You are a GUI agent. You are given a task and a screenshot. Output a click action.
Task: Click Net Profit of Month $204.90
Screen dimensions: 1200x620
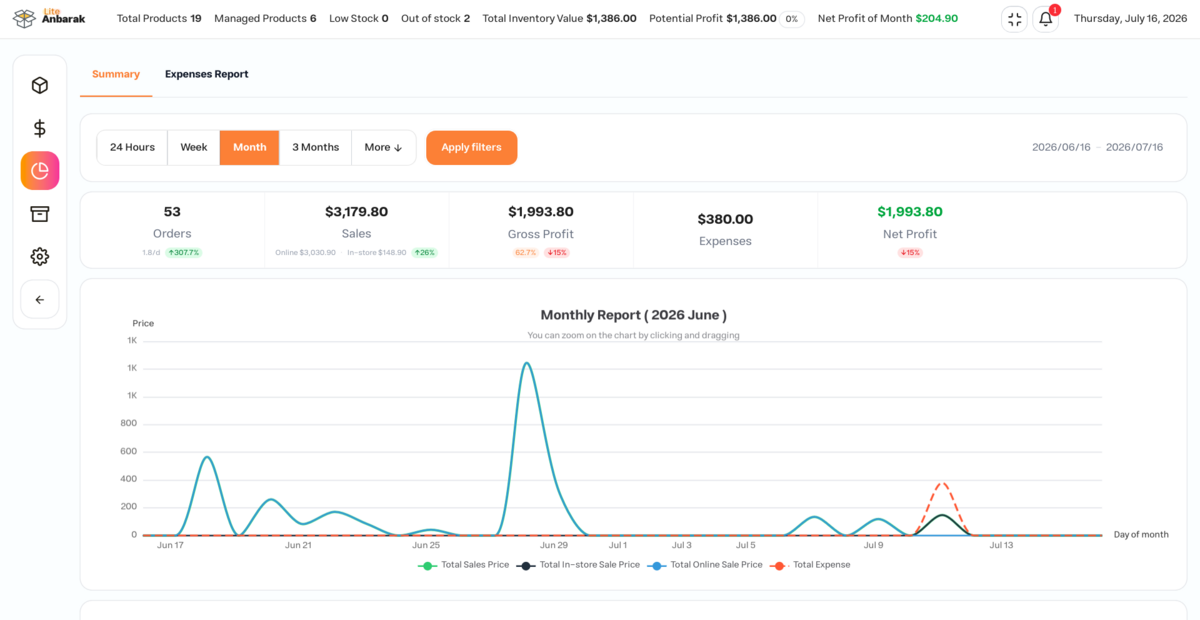[887, 19]
